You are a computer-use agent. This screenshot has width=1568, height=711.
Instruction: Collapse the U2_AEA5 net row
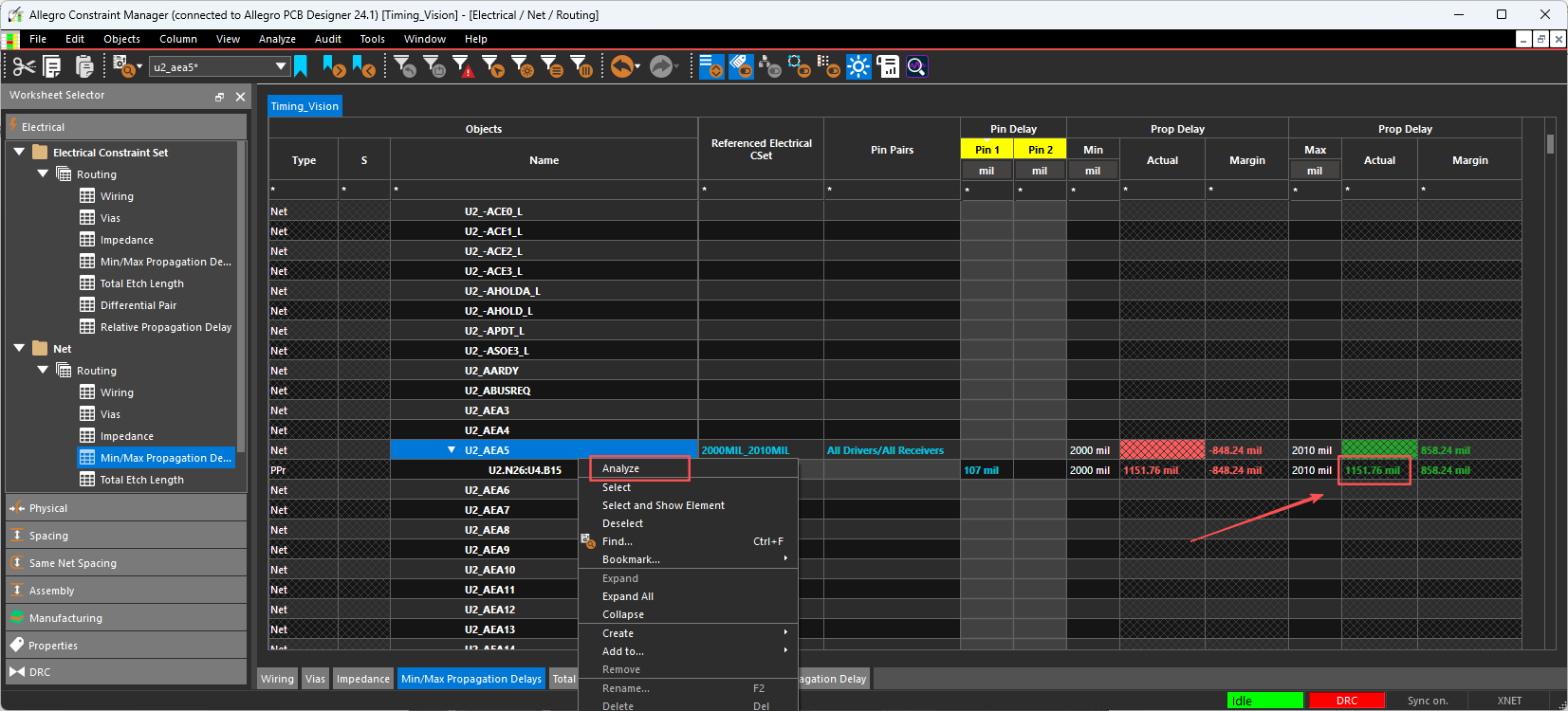point(452,450)
